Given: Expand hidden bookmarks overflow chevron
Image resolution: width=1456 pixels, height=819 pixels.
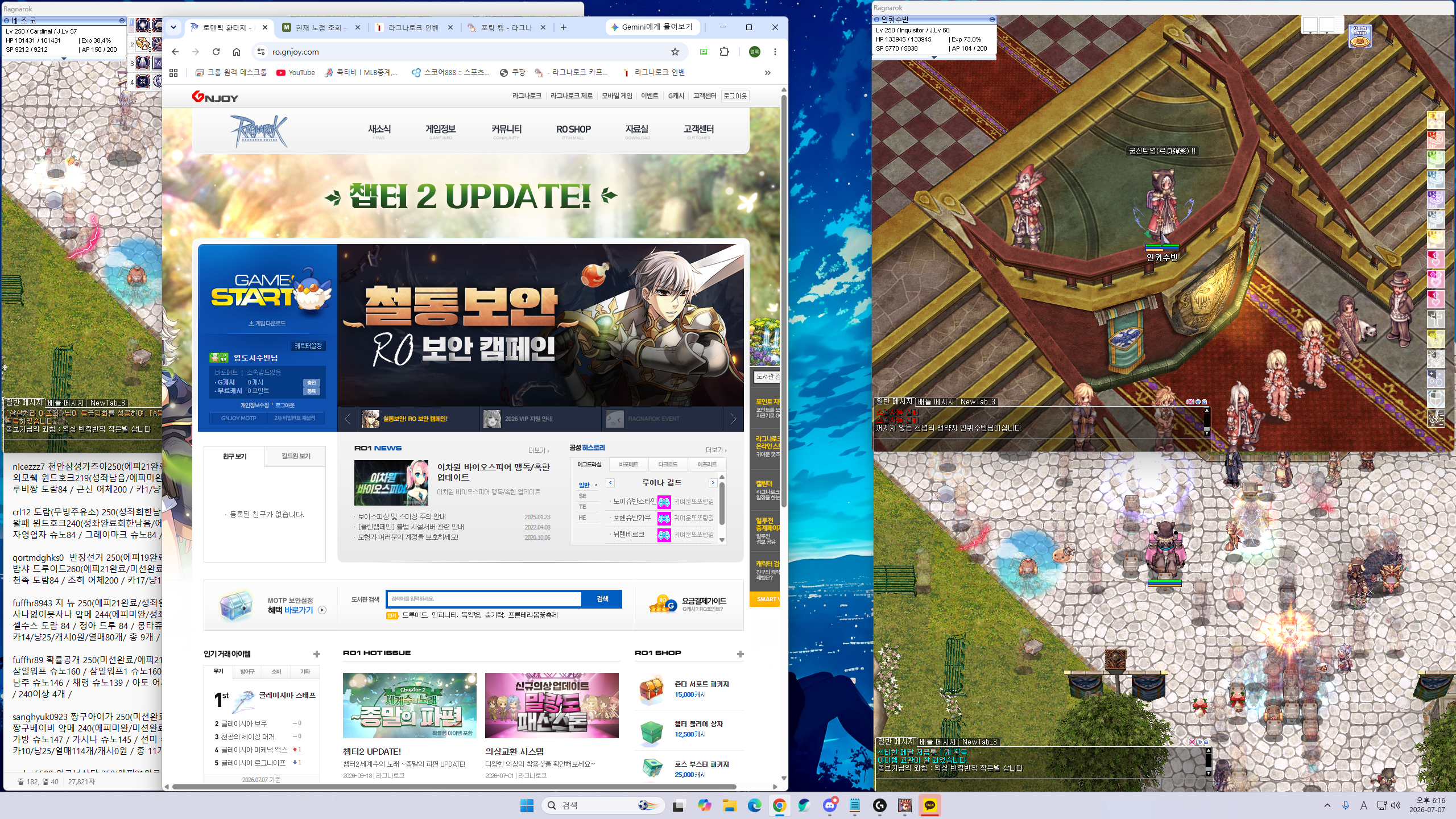Looking at the screenshot, I should [x=767, y=72].
